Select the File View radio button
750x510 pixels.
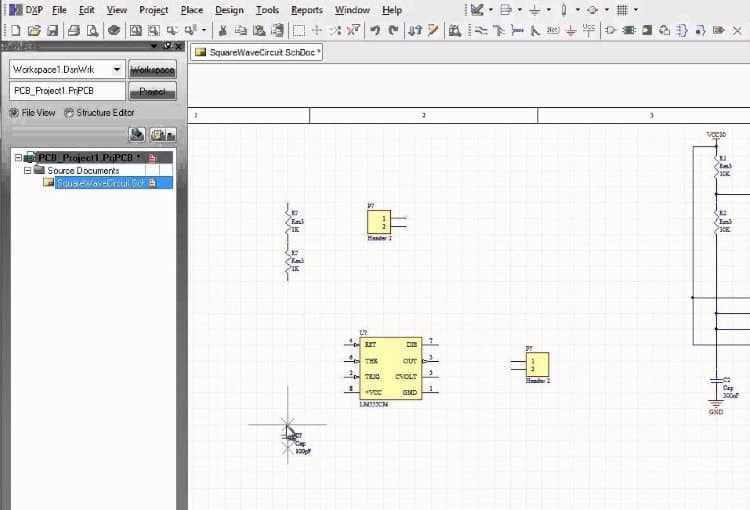pyautogui.click(x=14, y=113)
